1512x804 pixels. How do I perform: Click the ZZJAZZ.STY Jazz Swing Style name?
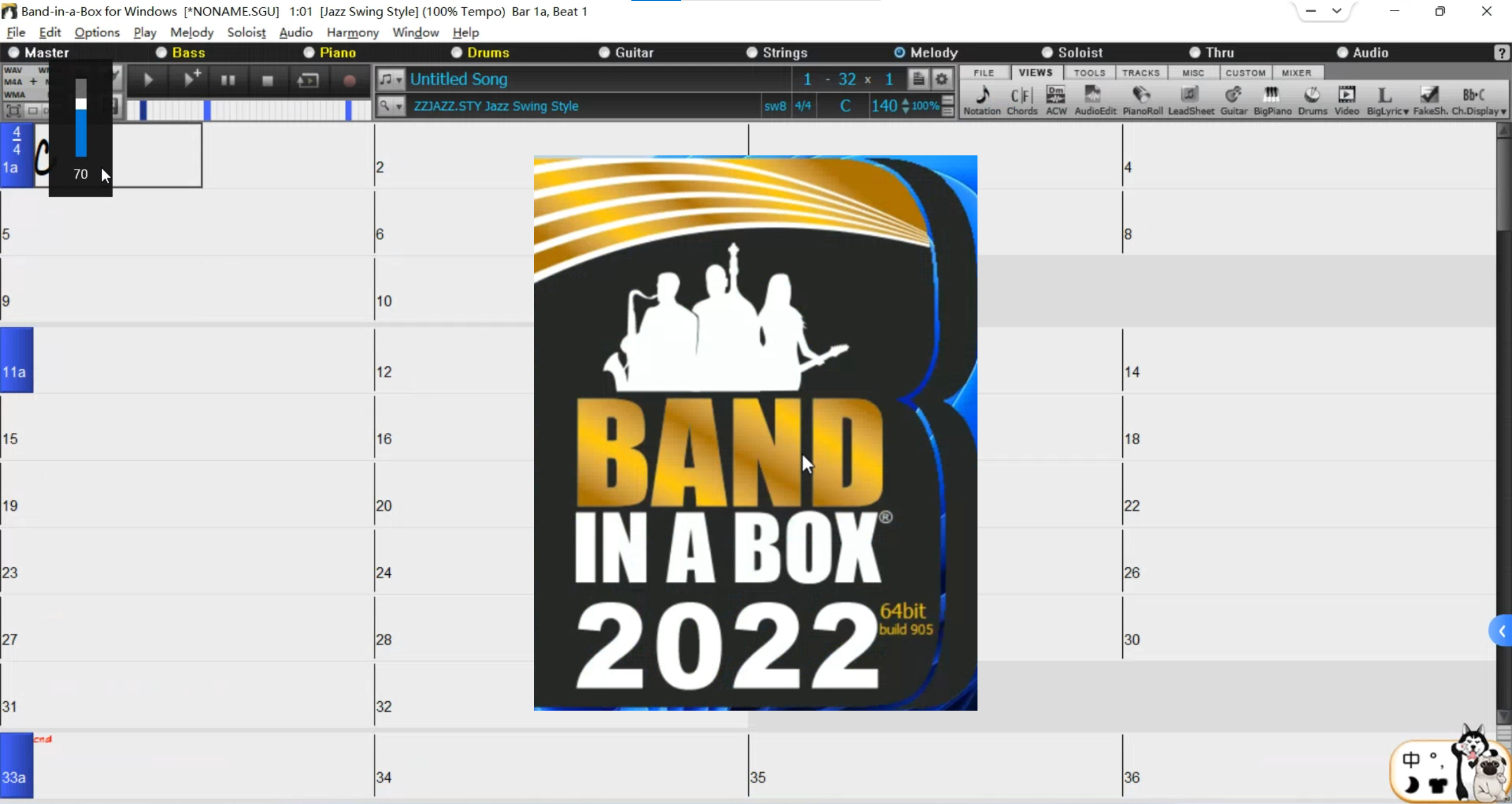point(496,106)
